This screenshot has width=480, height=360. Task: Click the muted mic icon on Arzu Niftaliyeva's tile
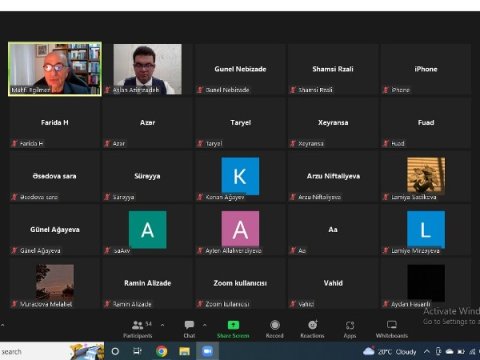point(293,197)
